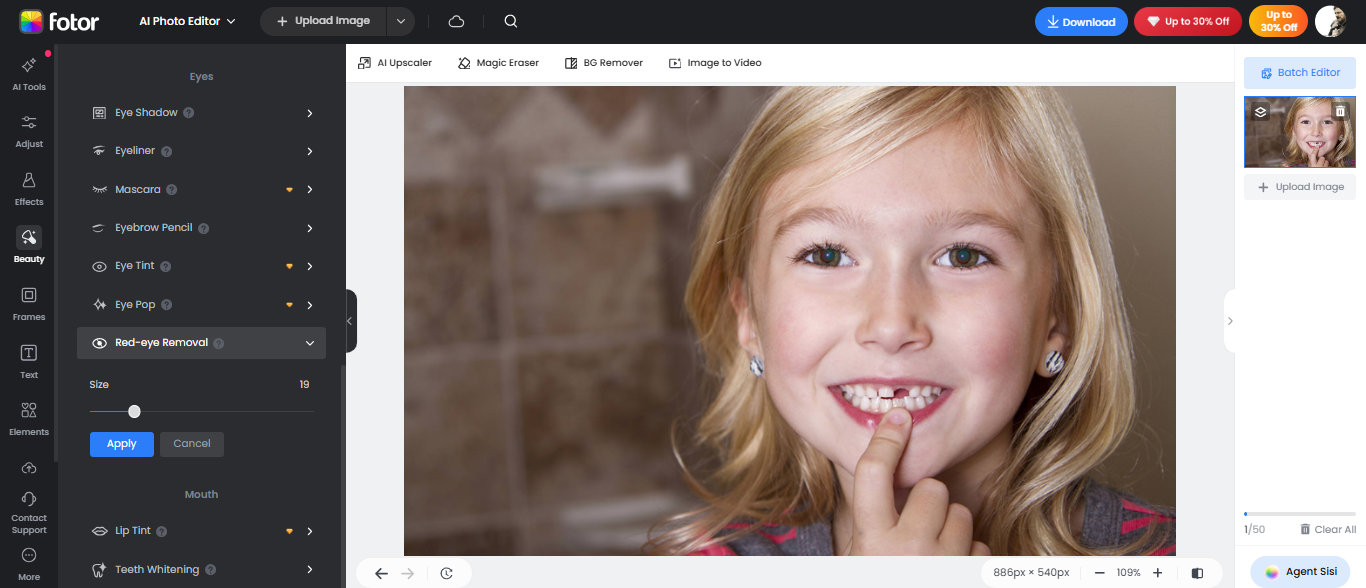Image resolution: width=1366 pixels, height=588 pixels.
Task: Expand the Eyebrow Pencil option
Action: (x=310, y=228)
